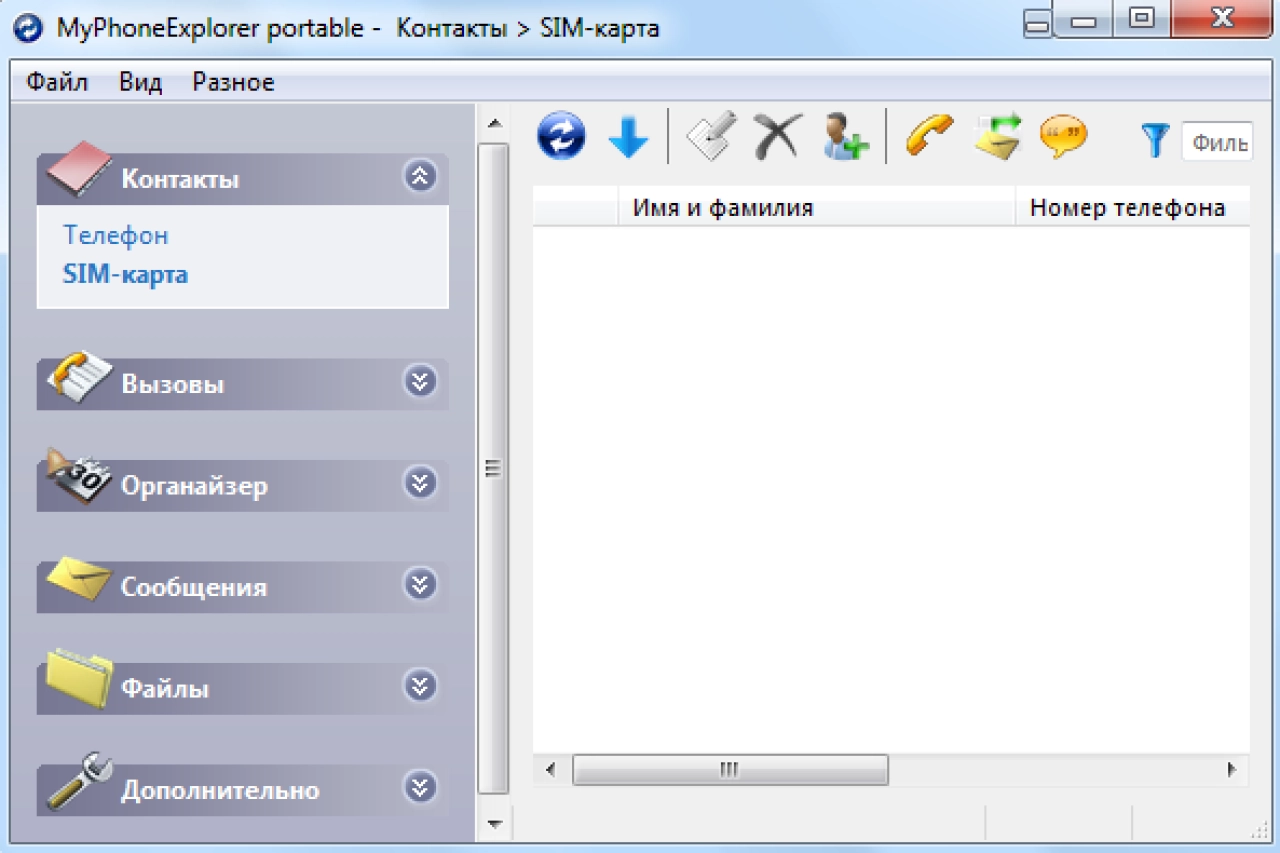Click the Сообщения envelope icon
1280x853 pixels.
[78, 580]
